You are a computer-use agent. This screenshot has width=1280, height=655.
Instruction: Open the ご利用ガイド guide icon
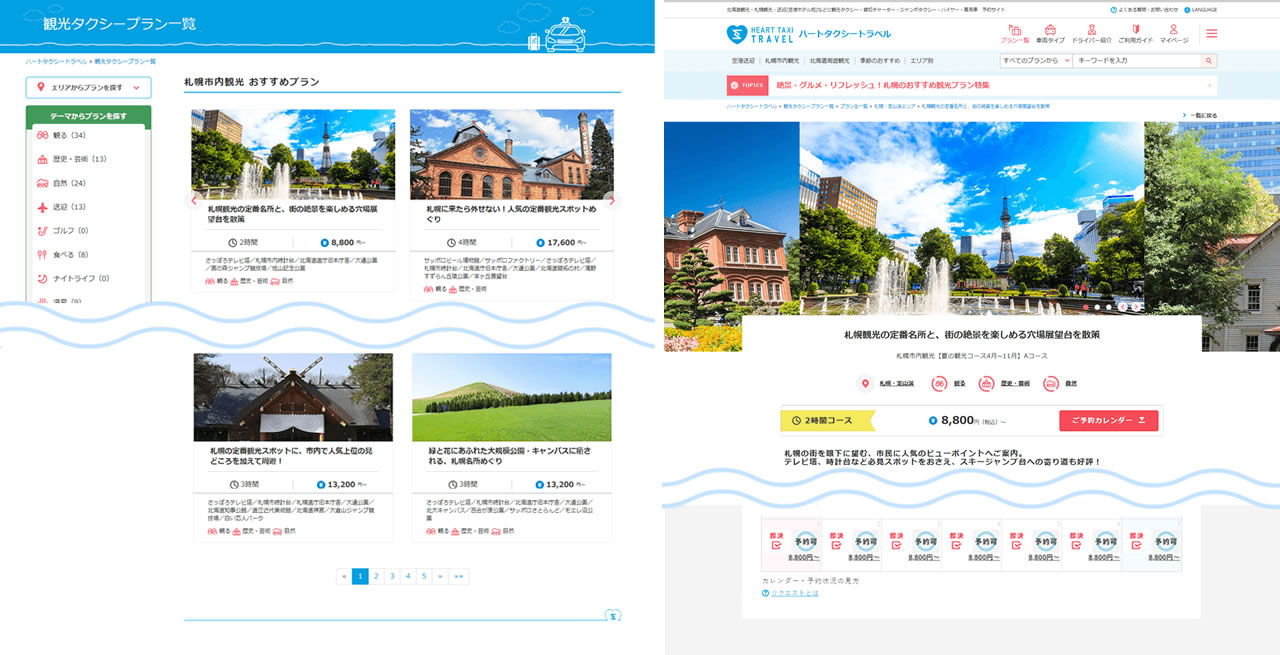[1135, 34]
